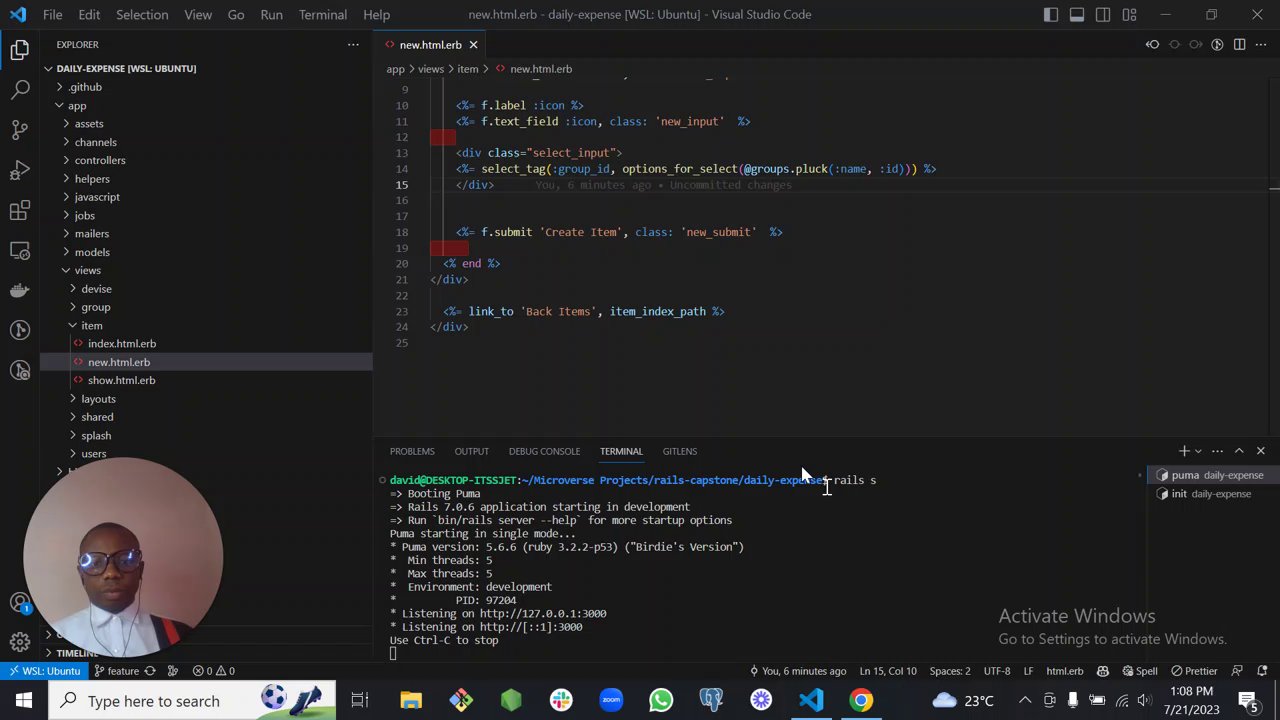Open the Selection menu
The image size is (1280, 720).
pos(142,15)
